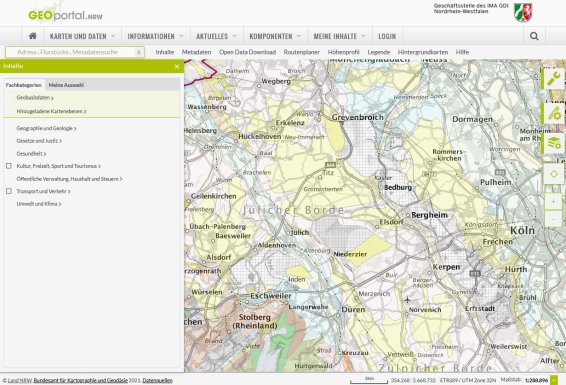
Task: Click the Inhalte panel header title
Action: point(13,66)
